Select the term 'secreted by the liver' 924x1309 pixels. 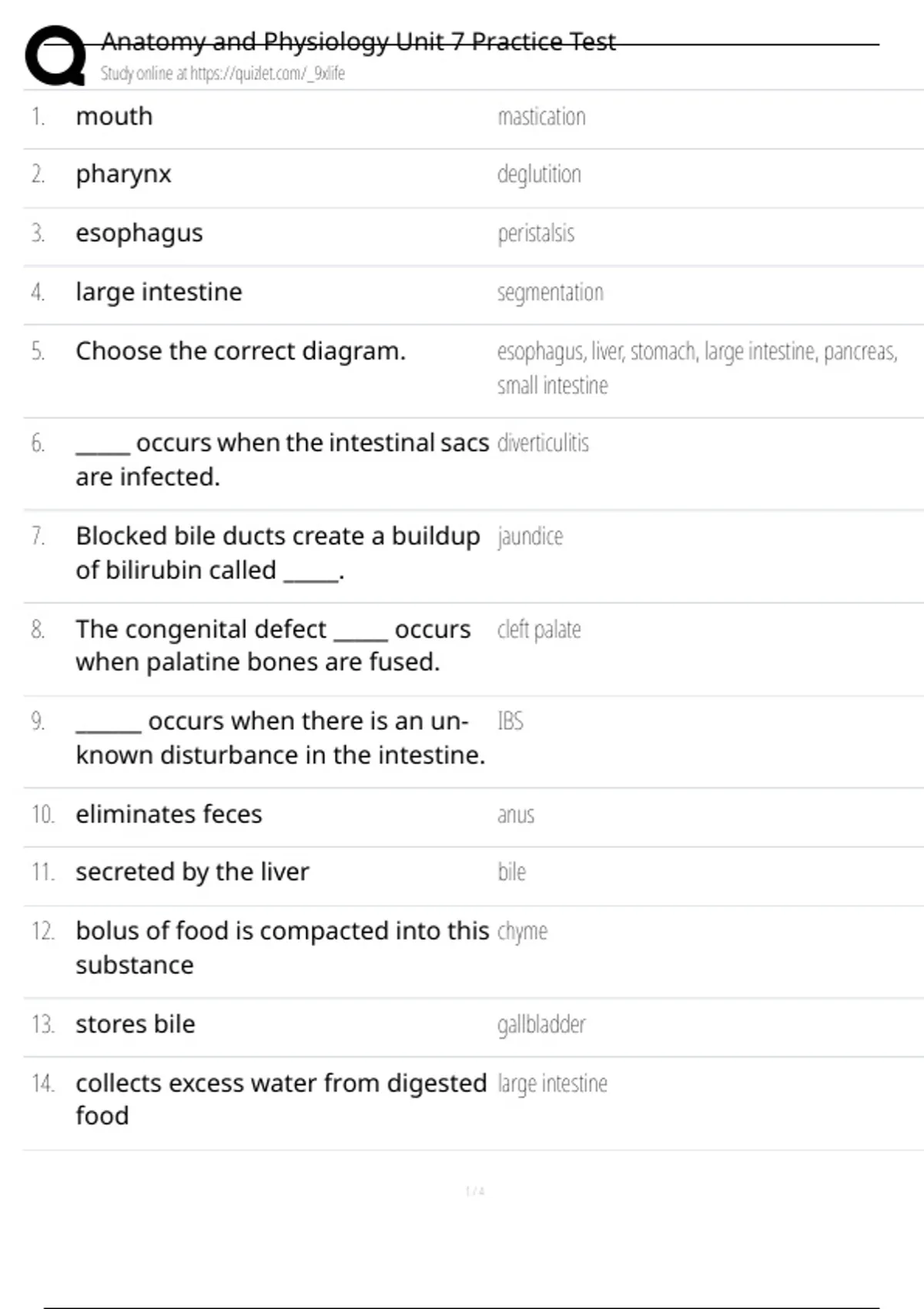coord(192,872)
